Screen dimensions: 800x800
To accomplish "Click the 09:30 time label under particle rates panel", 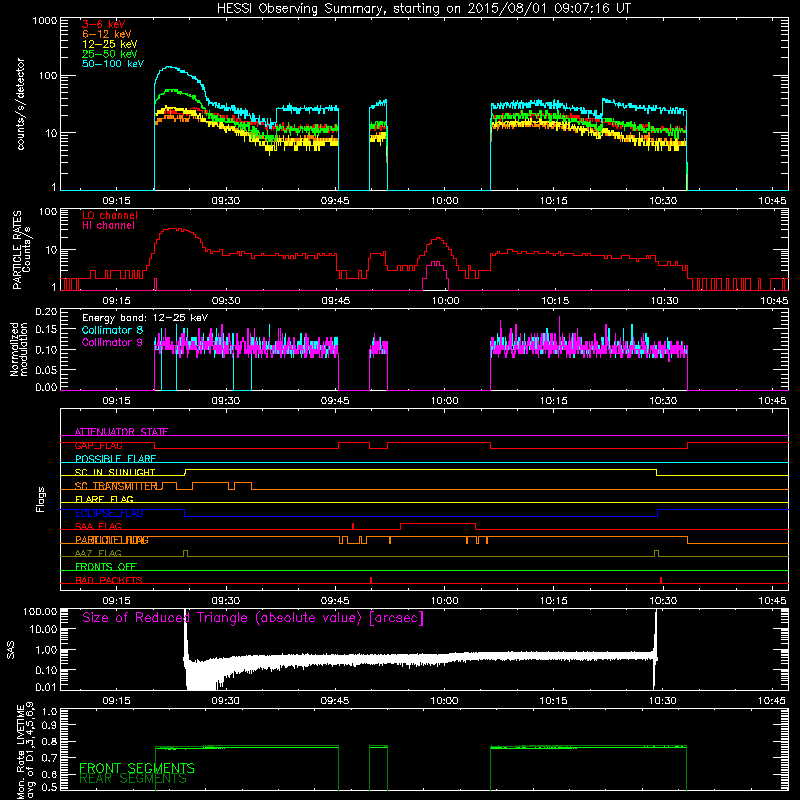I will (x=226, y=301).
